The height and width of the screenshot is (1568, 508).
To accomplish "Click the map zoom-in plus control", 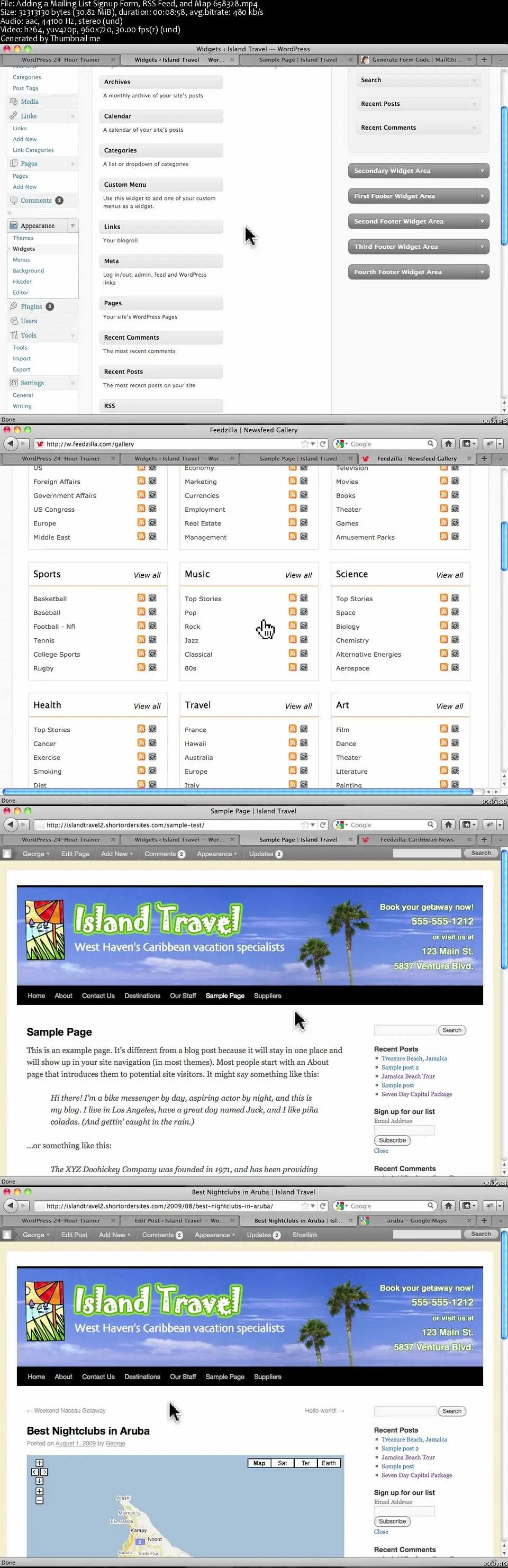I will coord(39,1491).
